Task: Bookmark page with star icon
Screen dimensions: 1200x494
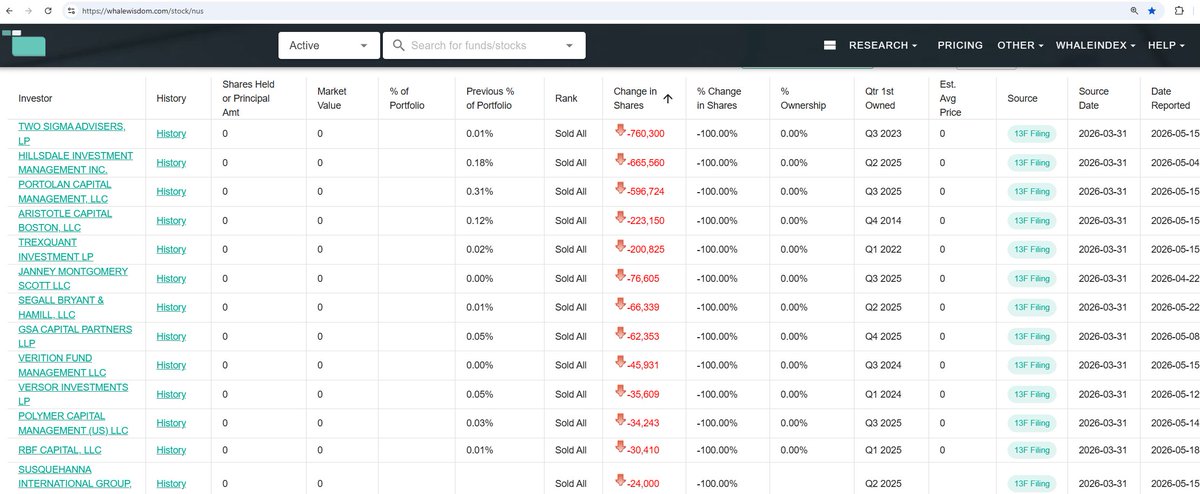Action: 1152,9
